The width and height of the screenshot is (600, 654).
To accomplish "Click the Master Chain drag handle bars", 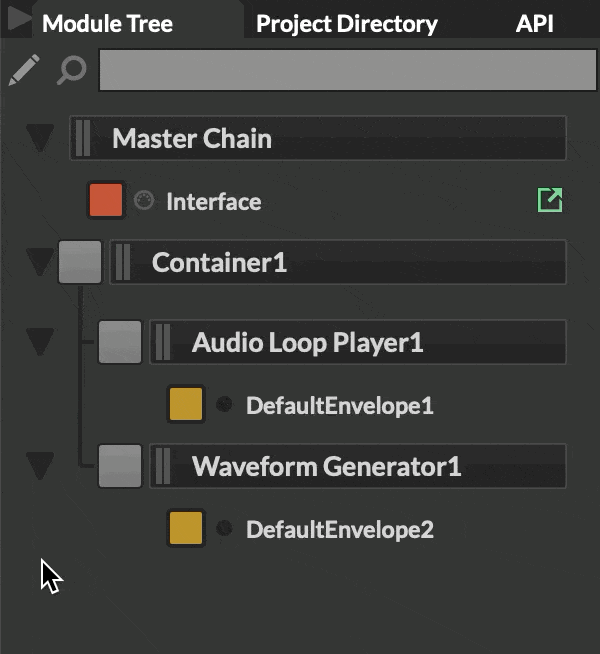I will [x=83, y=138].
